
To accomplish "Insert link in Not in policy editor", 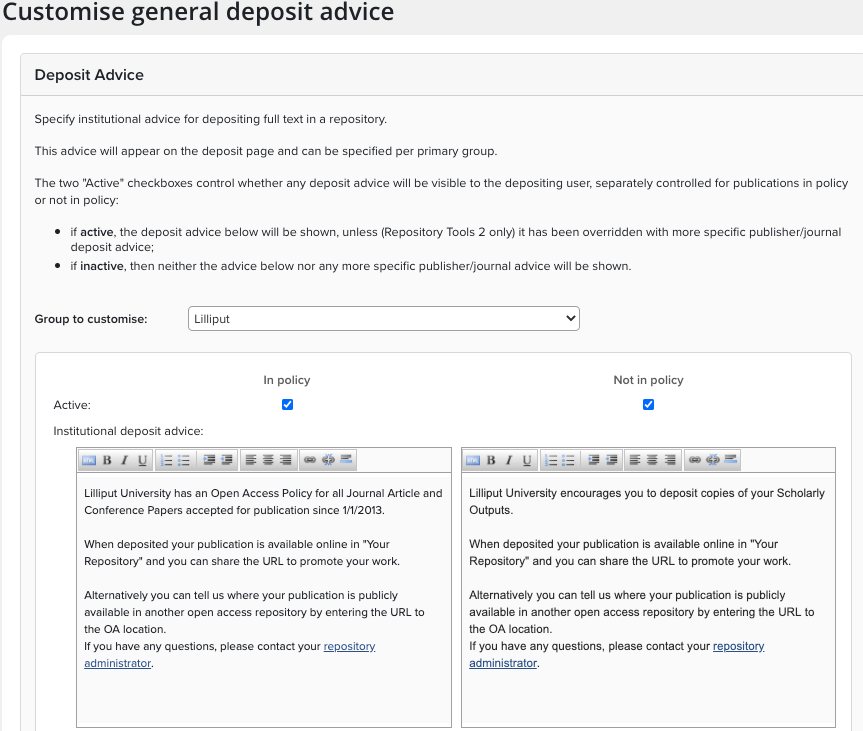I will (695, 460).
